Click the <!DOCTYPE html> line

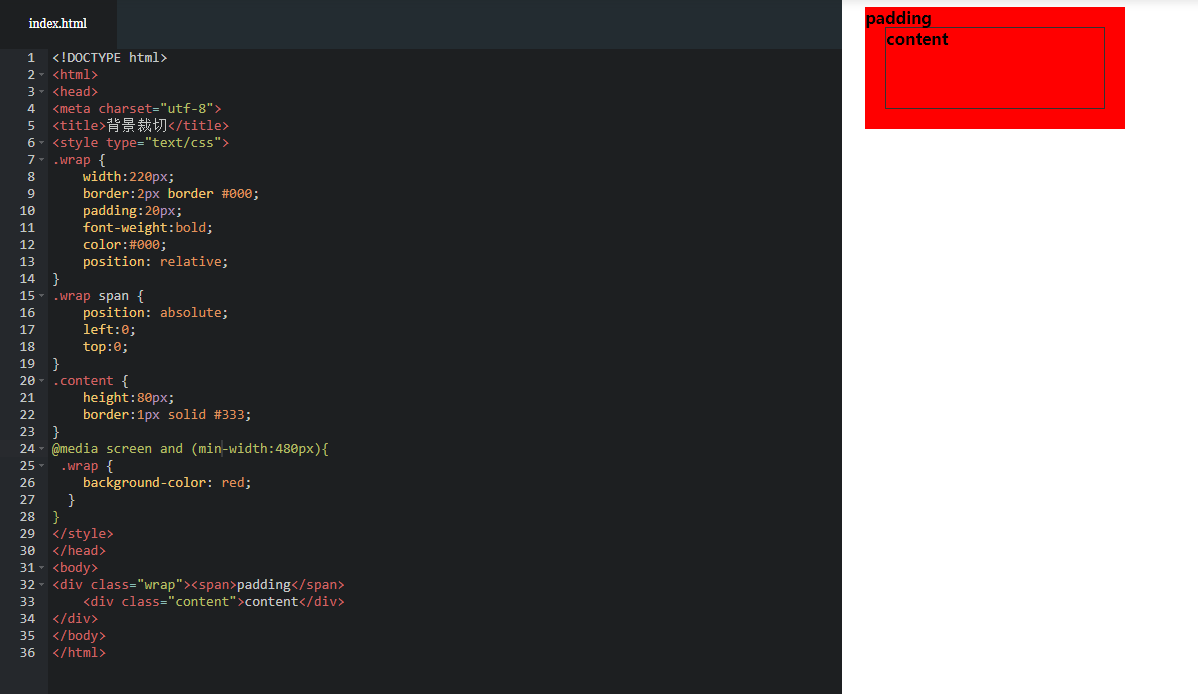coord(109,58)
